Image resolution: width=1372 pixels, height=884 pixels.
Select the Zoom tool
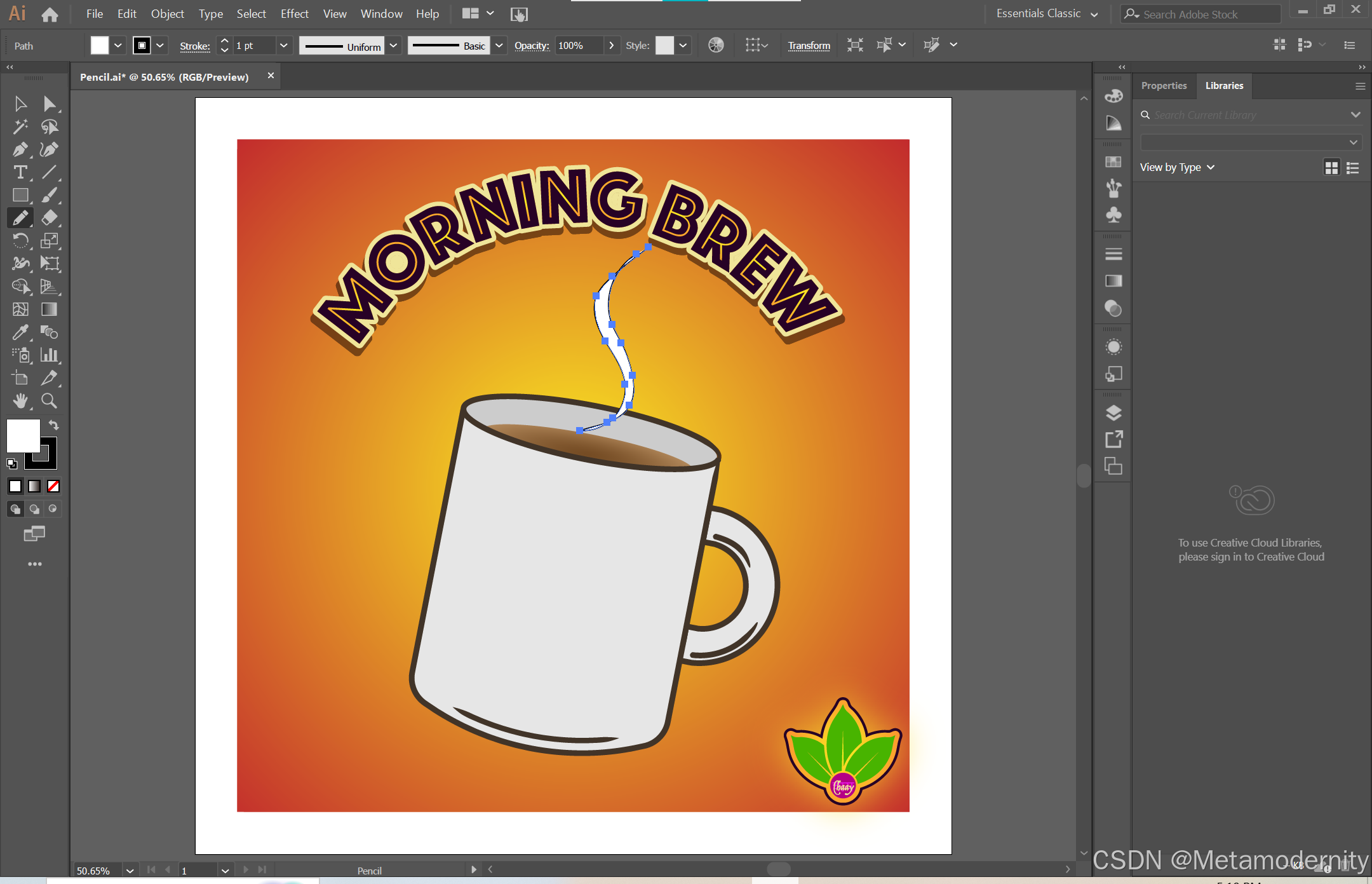click(x=49, y=401)
